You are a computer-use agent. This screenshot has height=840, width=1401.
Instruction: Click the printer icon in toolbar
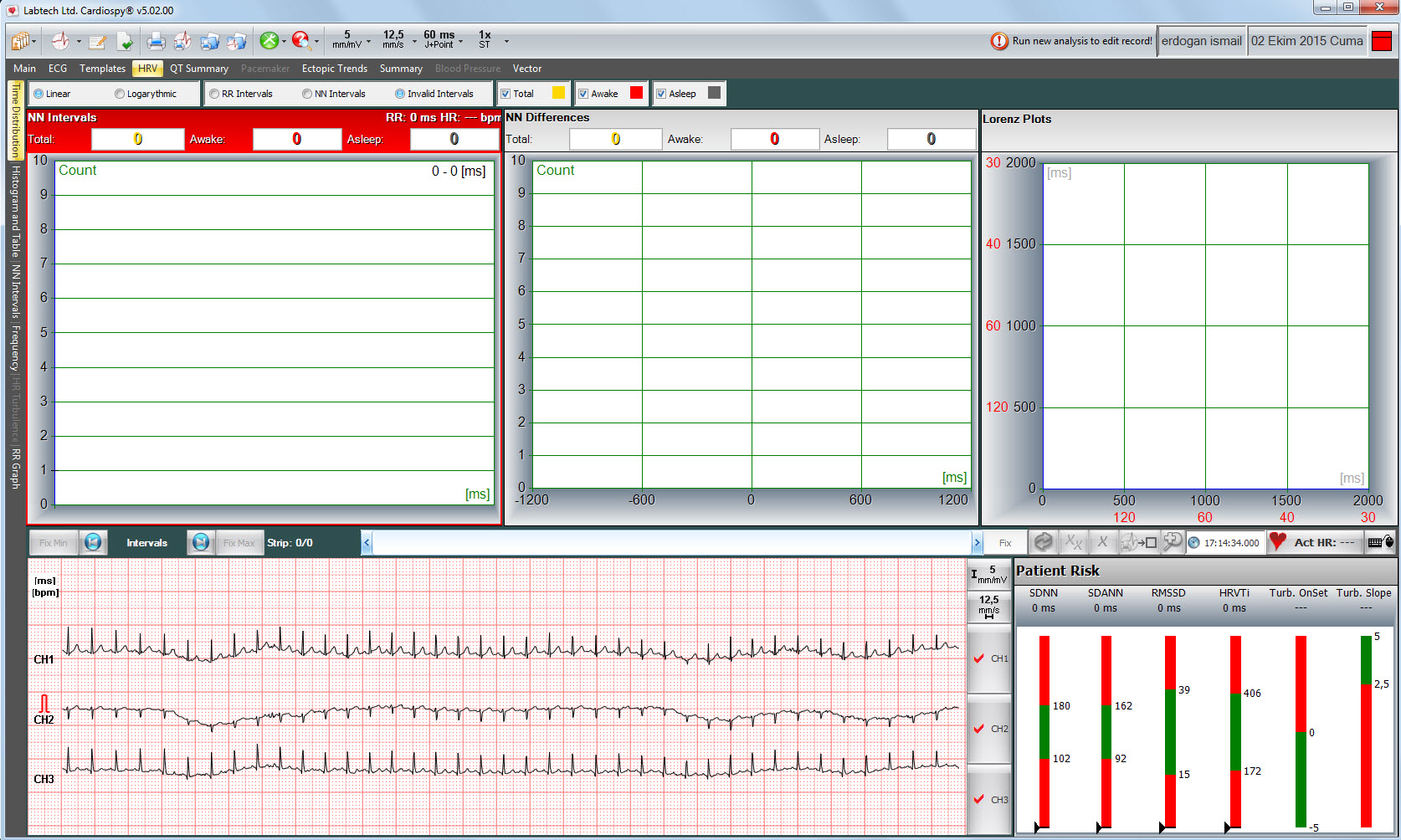(x=156, y=40)
